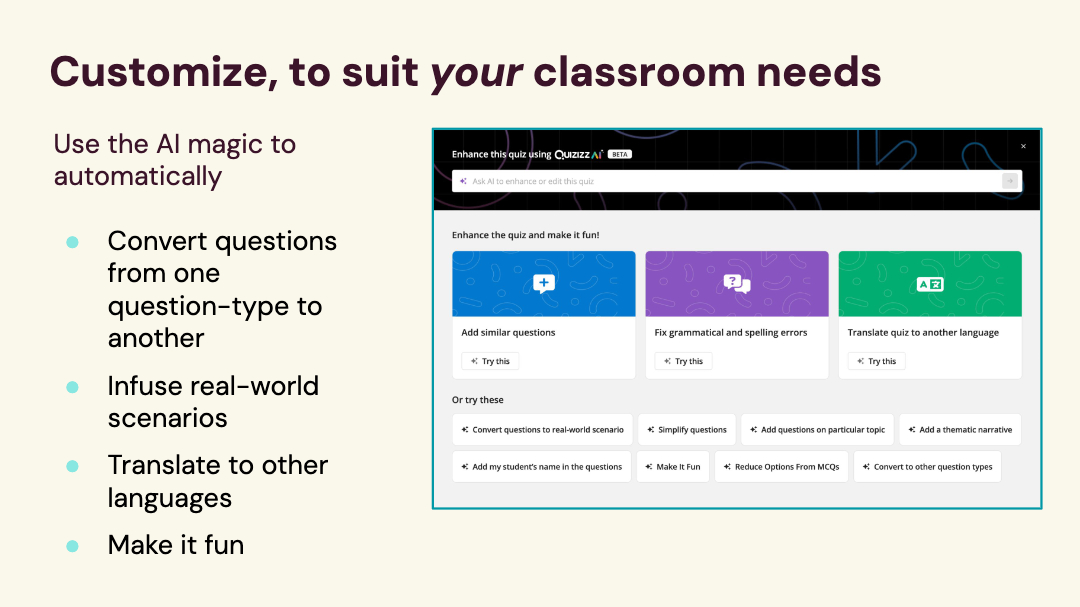Click the BETA badge next to Quizizz AI
Viewport: 1080px width, 607px height.
pos(620,154)
